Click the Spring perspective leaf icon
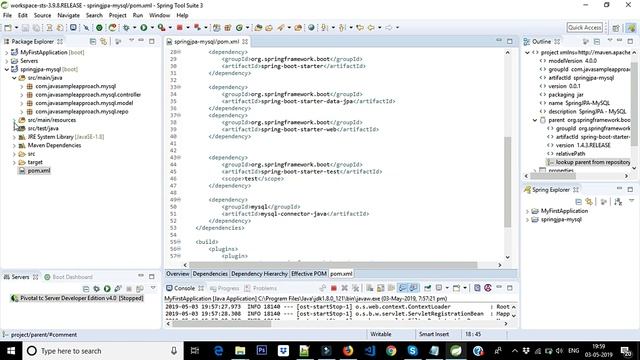The image size is (640, 360). pyautogui.click(x=631, y=28)
